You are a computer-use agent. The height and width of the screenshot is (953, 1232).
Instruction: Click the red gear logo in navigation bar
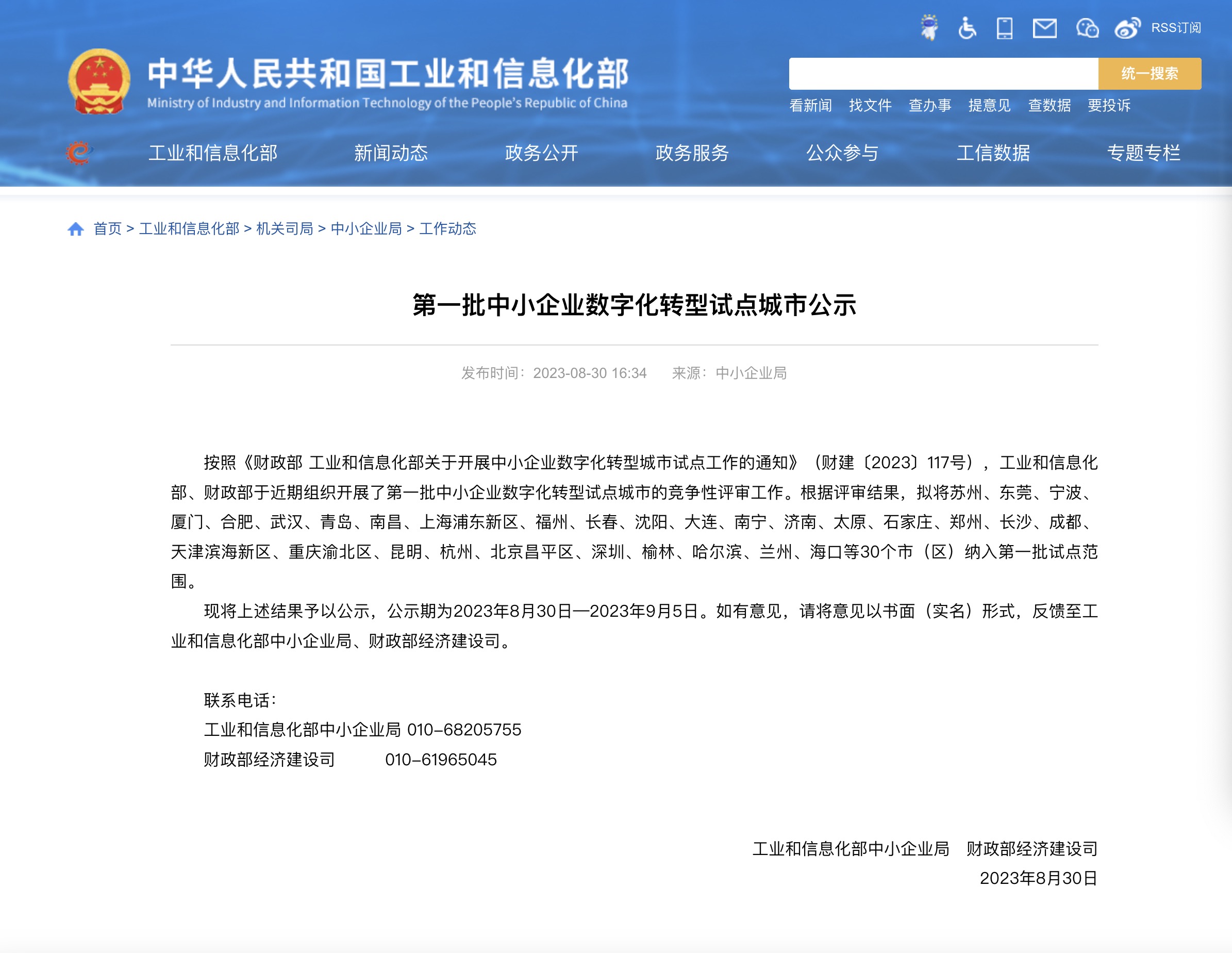[x=79, y=153]
